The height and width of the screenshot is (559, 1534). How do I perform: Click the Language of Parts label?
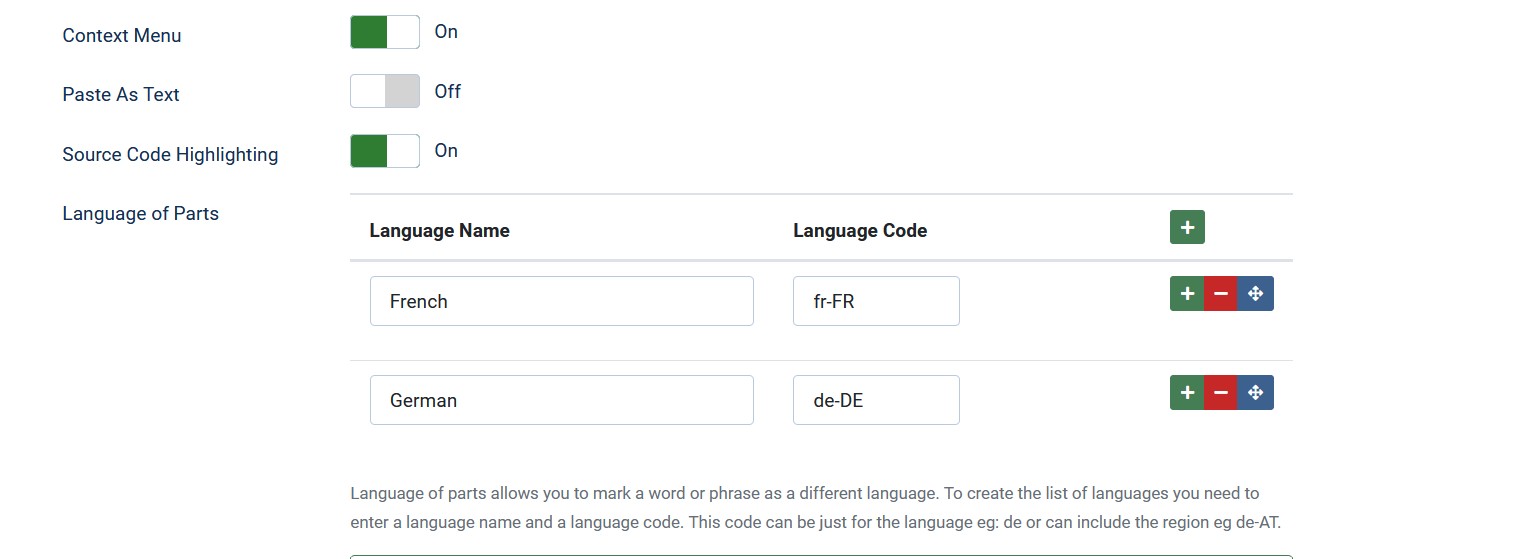(x=141, y=213)
